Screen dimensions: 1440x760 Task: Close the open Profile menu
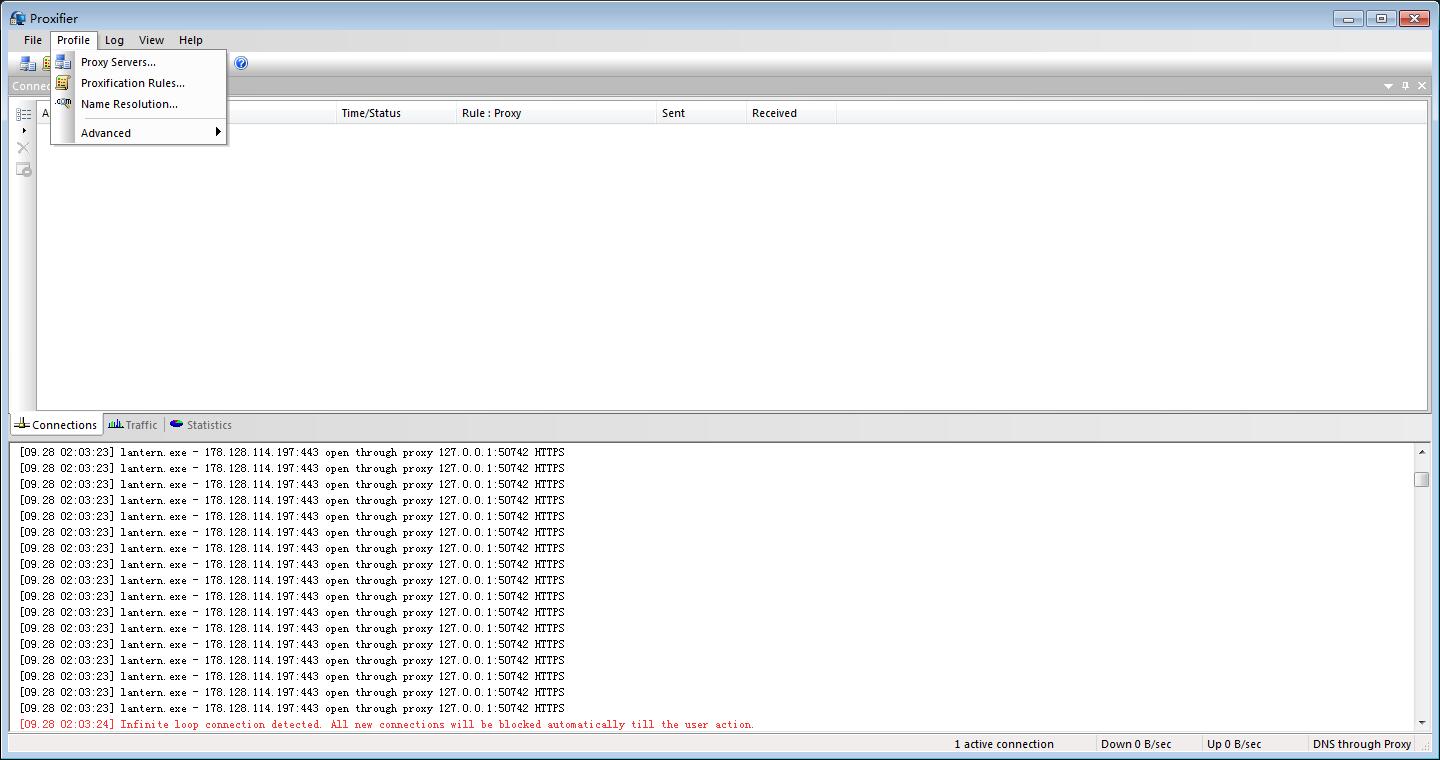[x=73, y=40]
